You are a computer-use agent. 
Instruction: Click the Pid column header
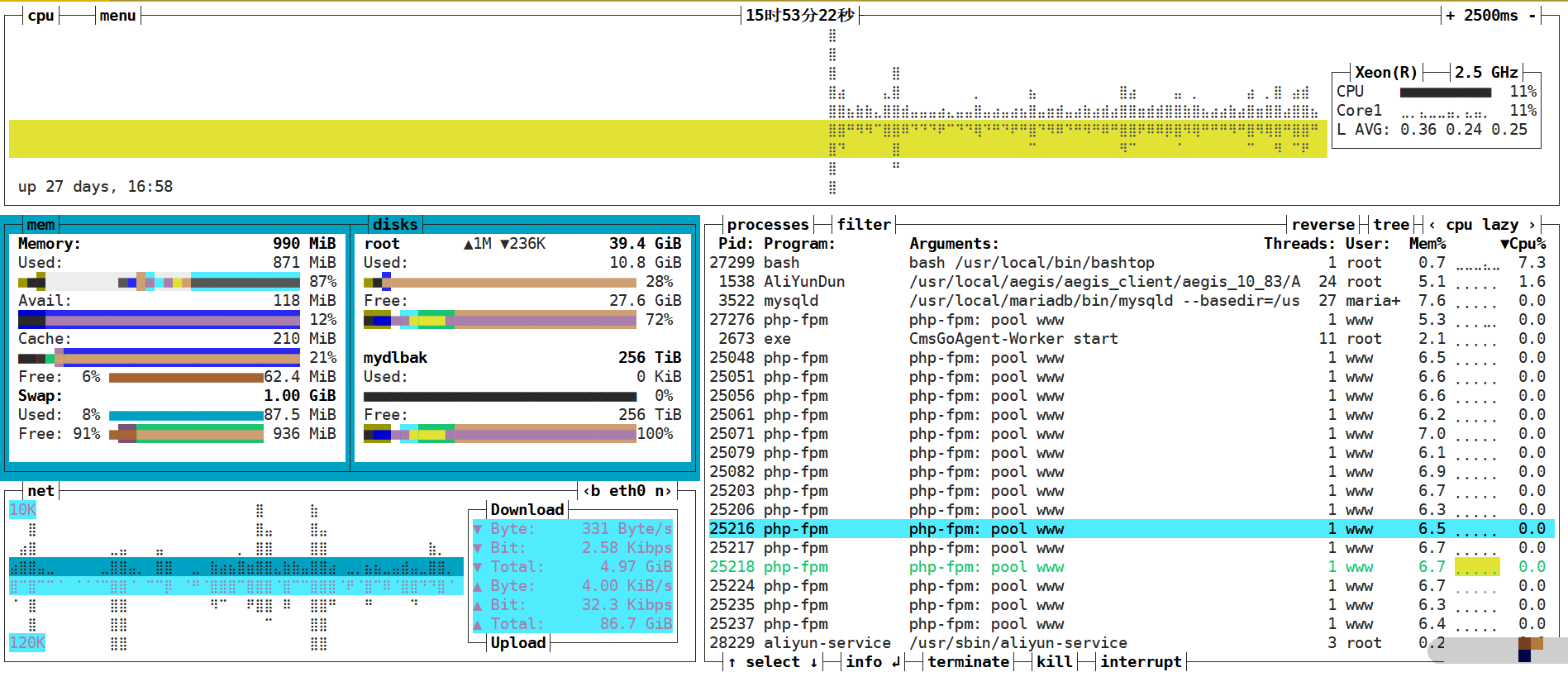736,244
